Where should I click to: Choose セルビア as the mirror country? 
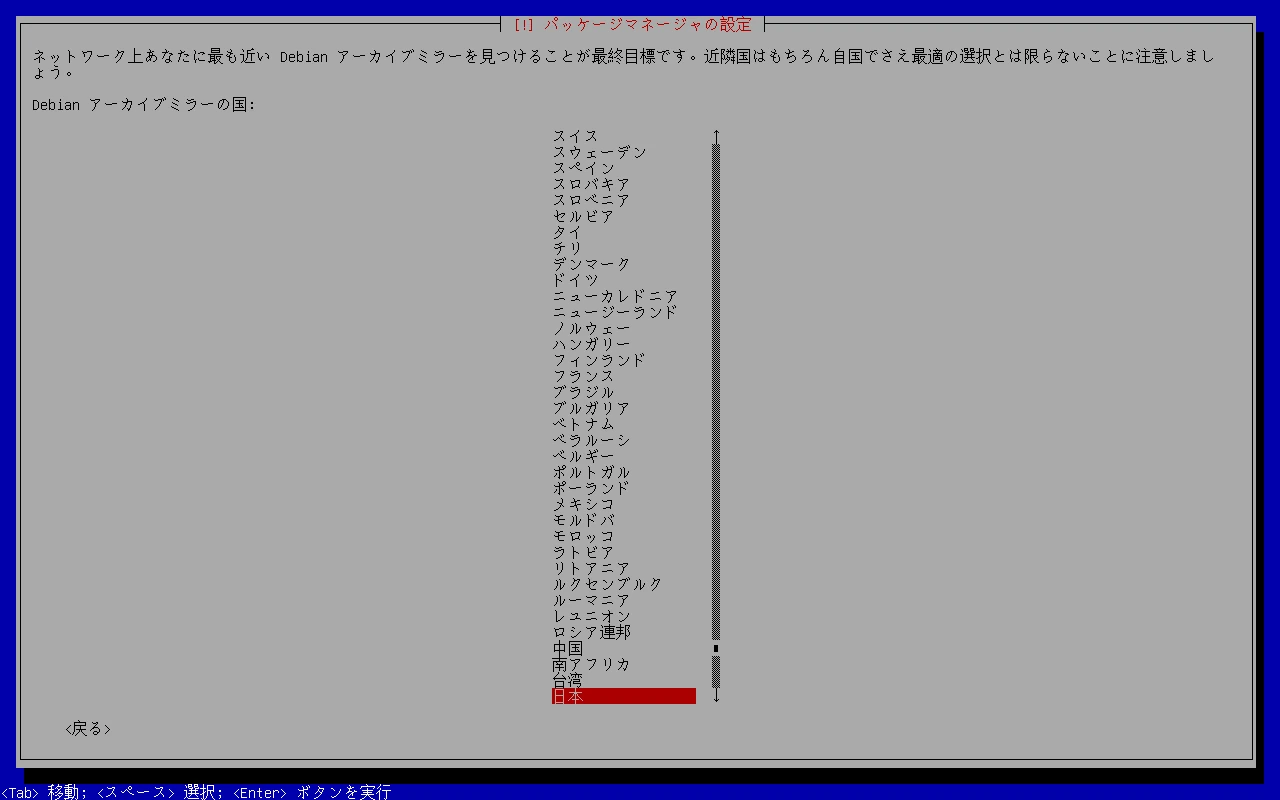(x=583, y=216)
